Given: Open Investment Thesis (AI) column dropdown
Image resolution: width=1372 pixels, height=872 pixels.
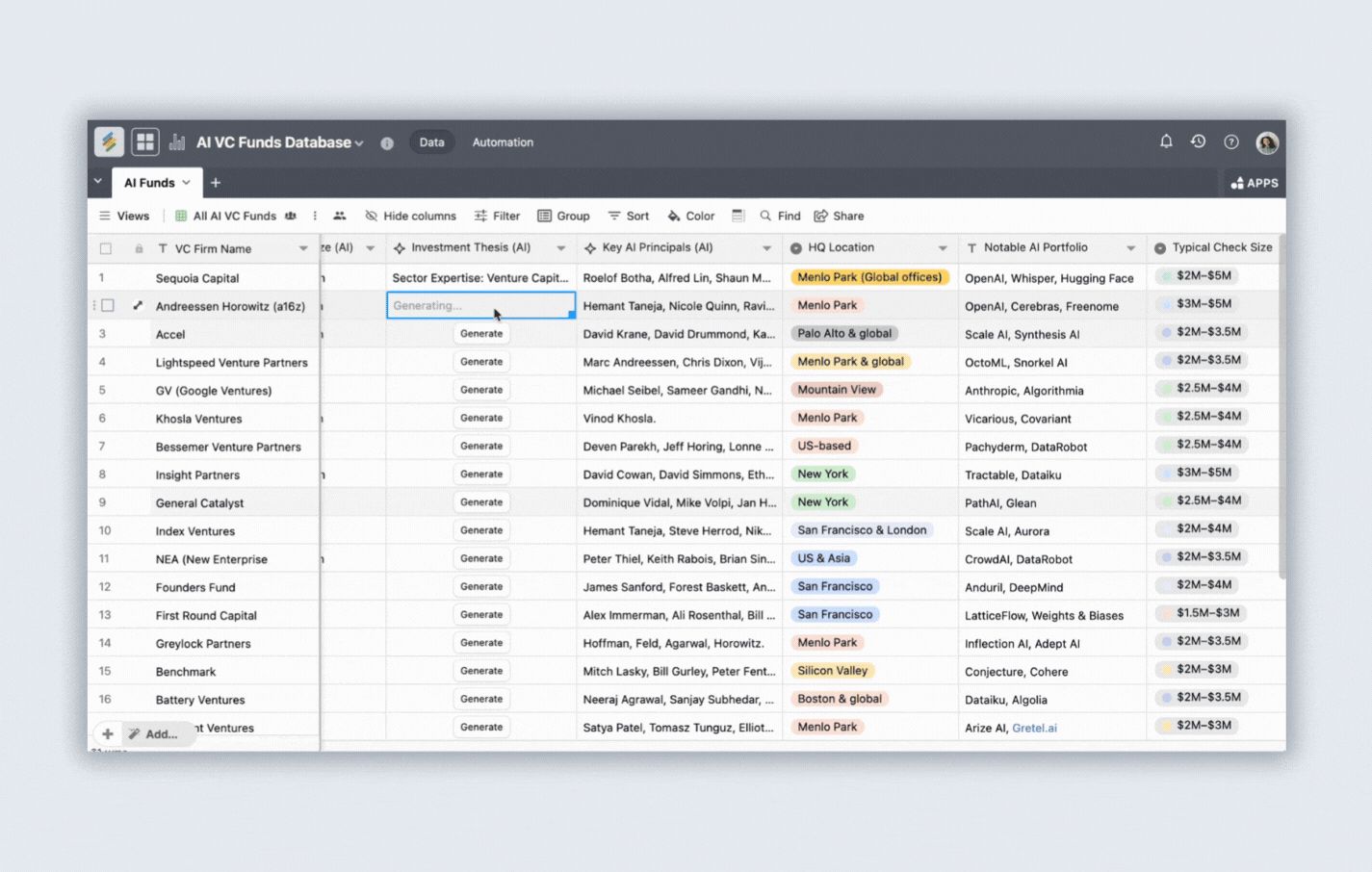Looking at the screenshot, I should click(561, 248).
